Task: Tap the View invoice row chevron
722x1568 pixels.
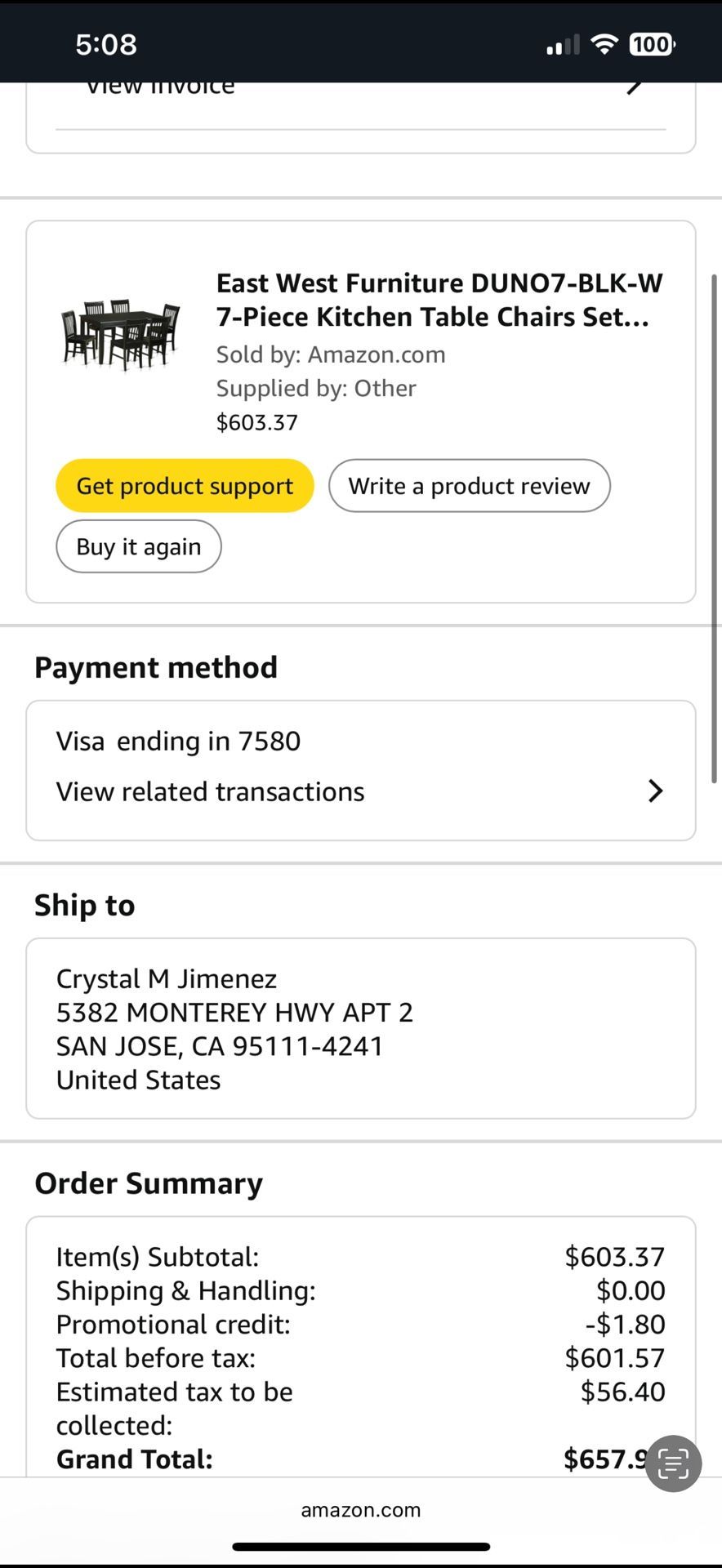Action: (635, 86)
